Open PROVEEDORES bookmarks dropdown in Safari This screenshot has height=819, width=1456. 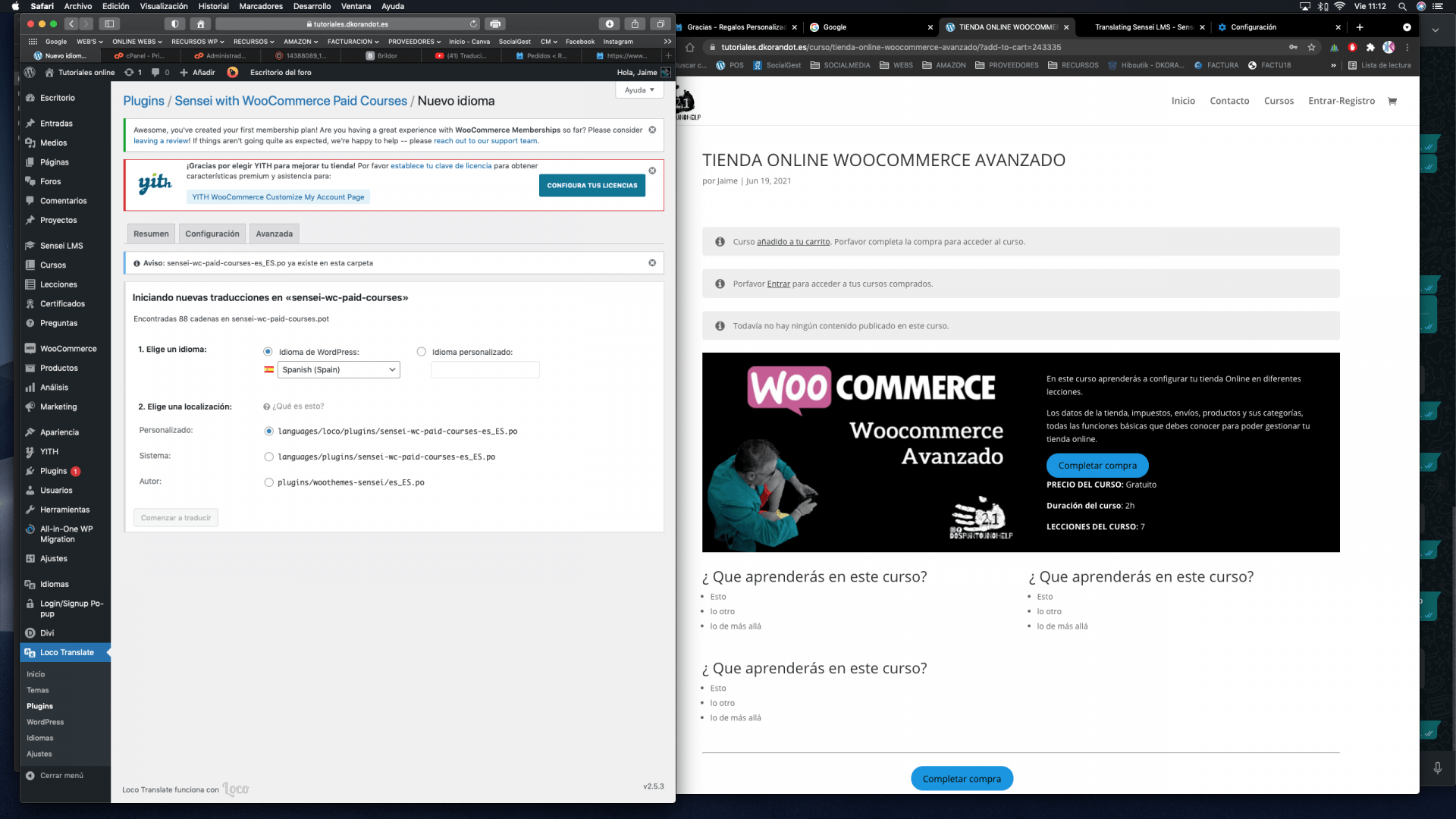(414, 42)
